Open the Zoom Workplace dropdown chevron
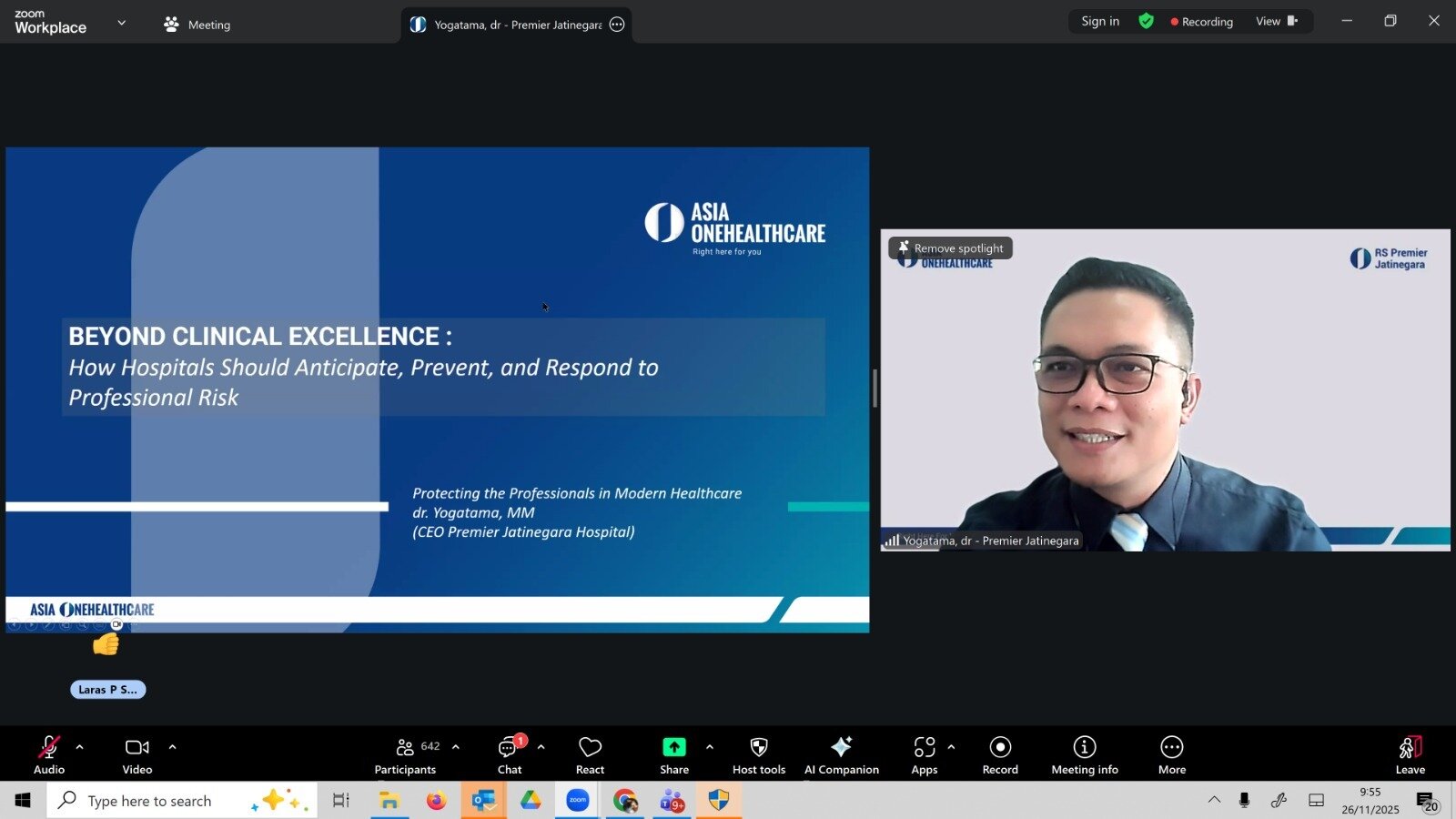 122,23
